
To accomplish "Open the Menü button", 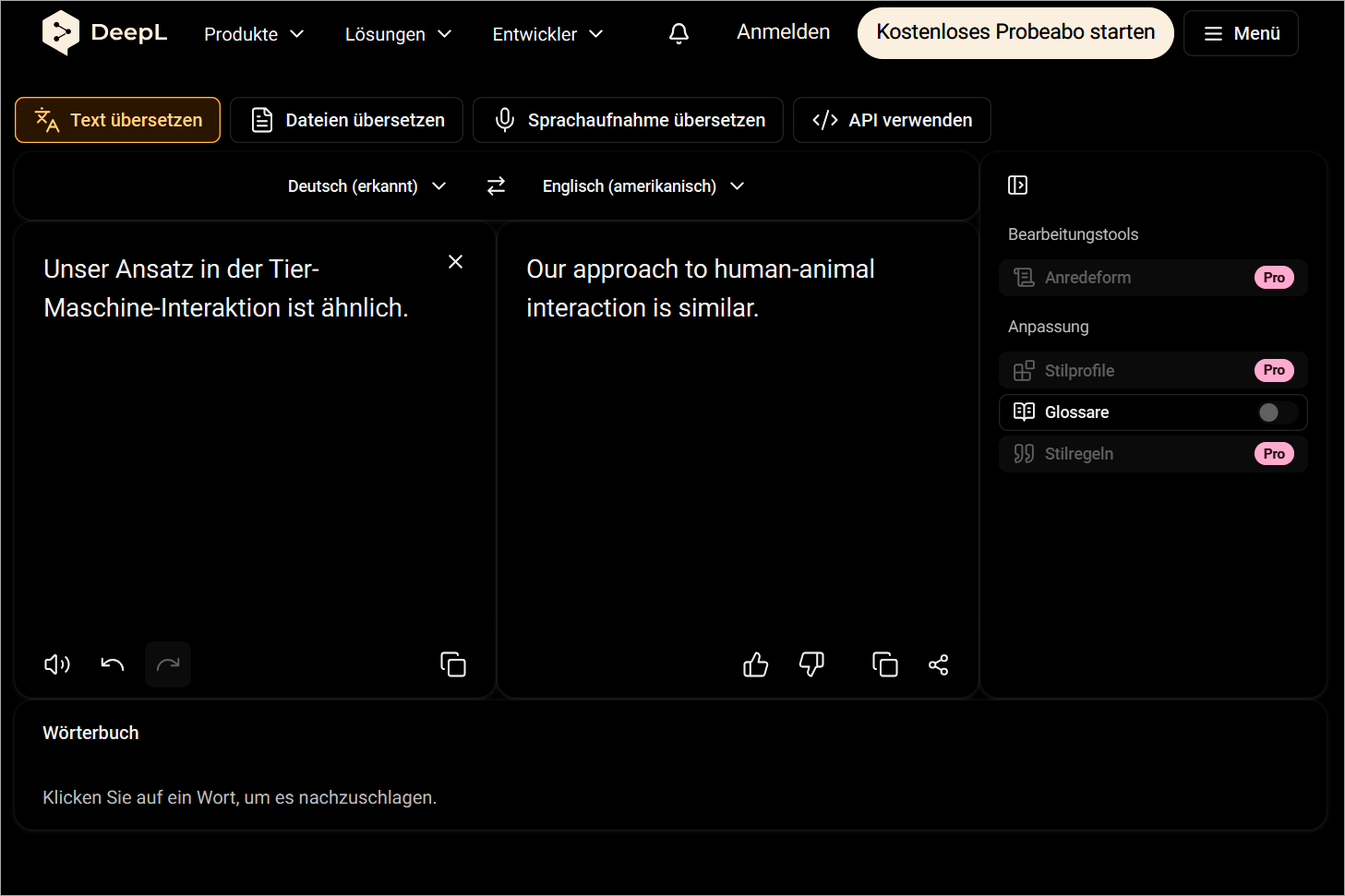I will pos(1241,33).
